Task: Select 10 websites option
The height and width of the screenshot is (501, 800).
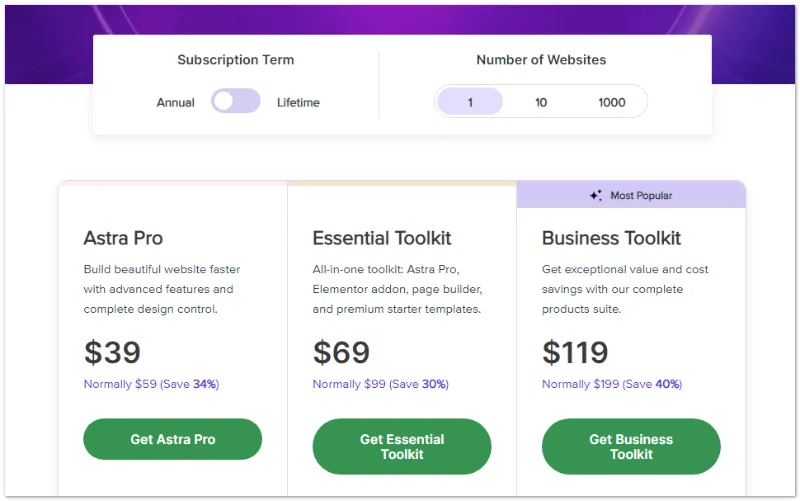Action: pyautogui.click(x=541, y=102)
